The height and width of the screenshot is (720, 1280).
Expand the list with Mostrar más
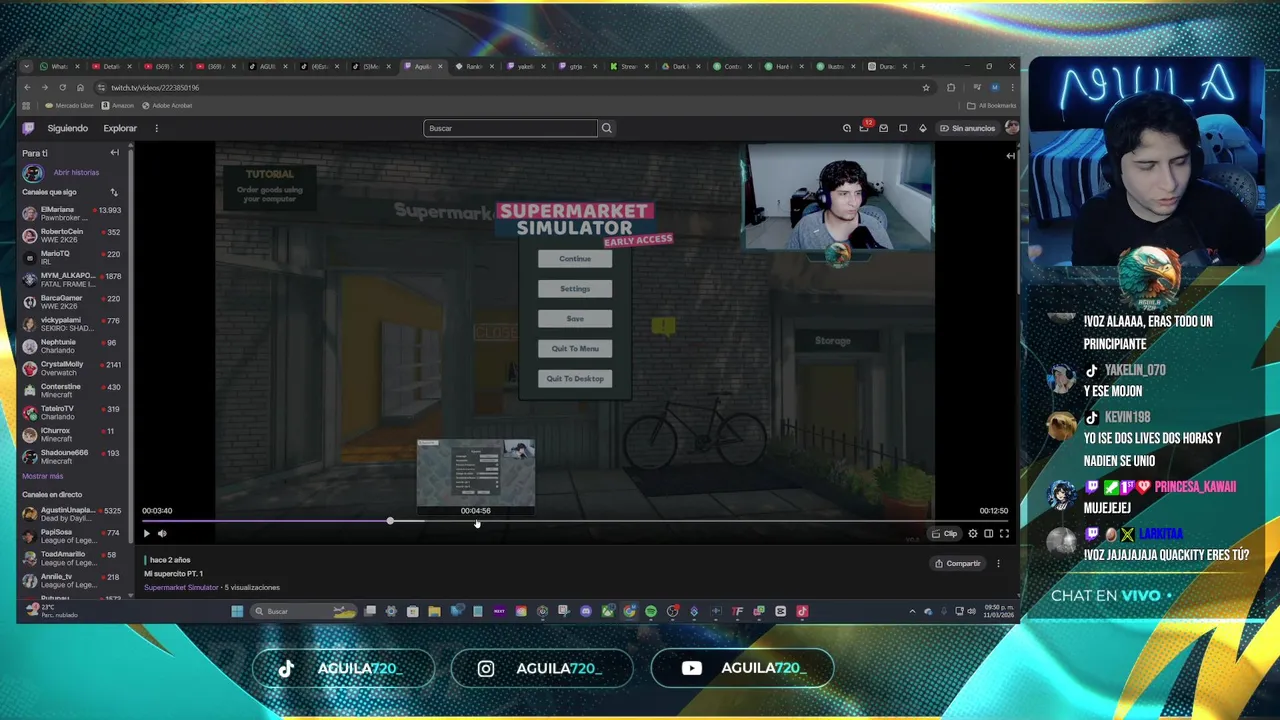pyautogui.click(x=43, y=476)
